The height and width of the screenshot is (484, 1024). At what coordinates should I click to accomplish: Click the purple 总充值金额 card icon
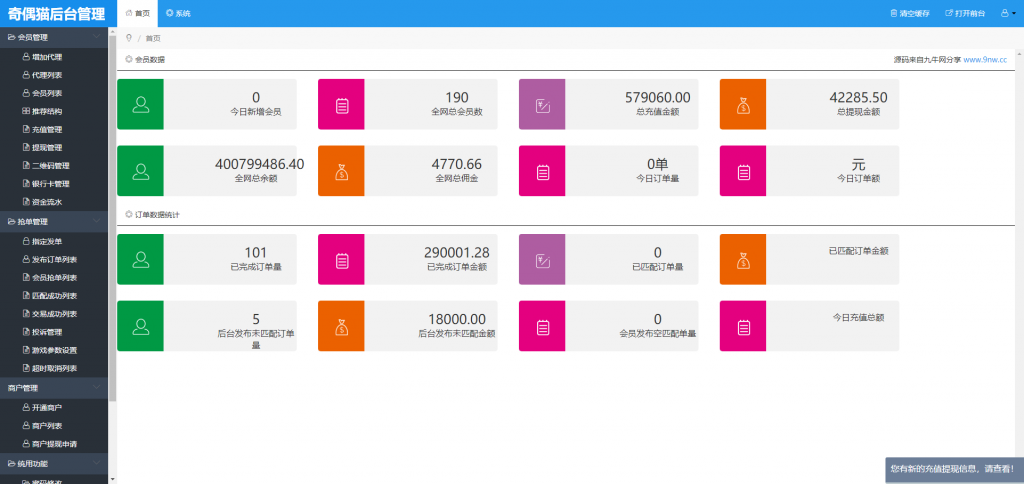tap(542, 103)
